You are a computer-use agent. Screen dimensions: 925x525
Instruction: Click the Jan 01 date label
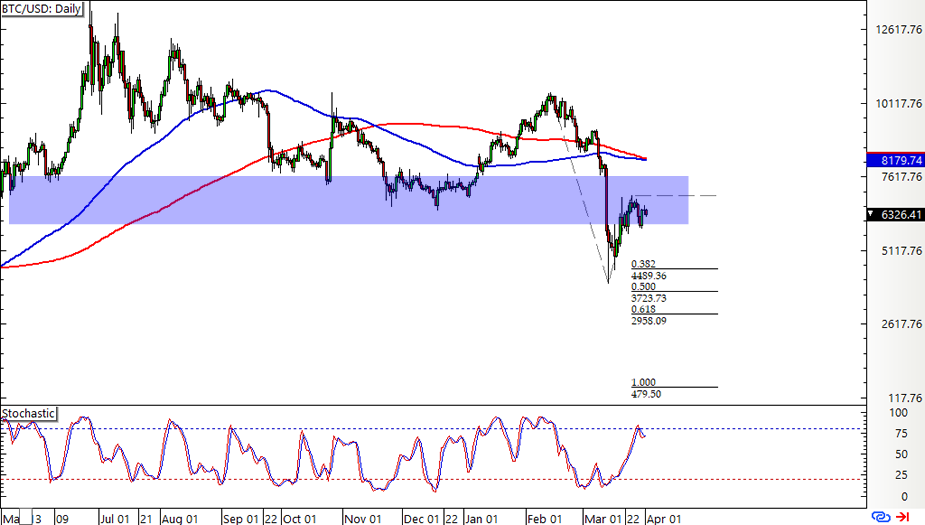pyautogui.click(x=481, y=519)
